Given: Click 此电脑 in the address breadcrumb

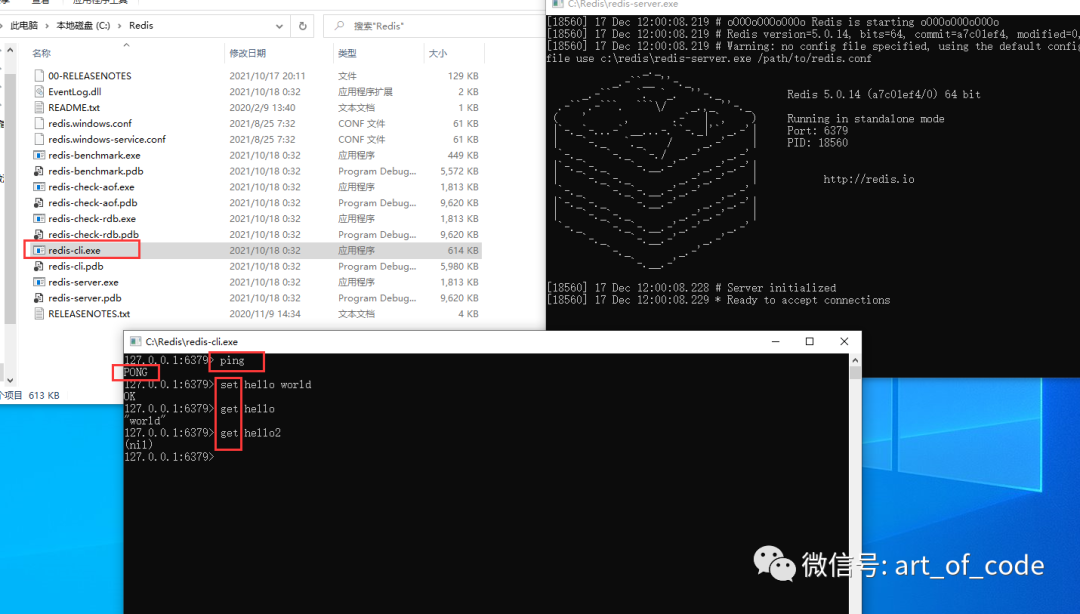Looking at the screenshot, I should (24, 25).
